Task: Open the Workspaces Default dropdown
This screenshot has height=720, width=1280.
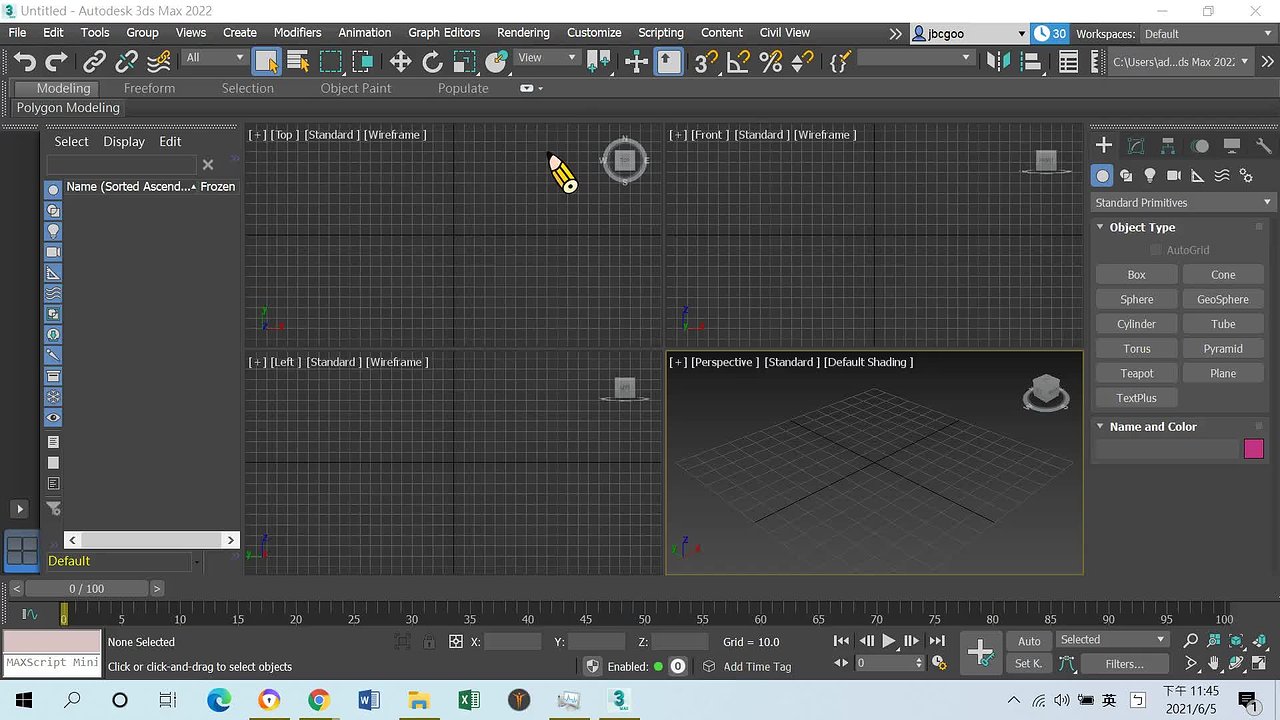Action: (1208, 34)
